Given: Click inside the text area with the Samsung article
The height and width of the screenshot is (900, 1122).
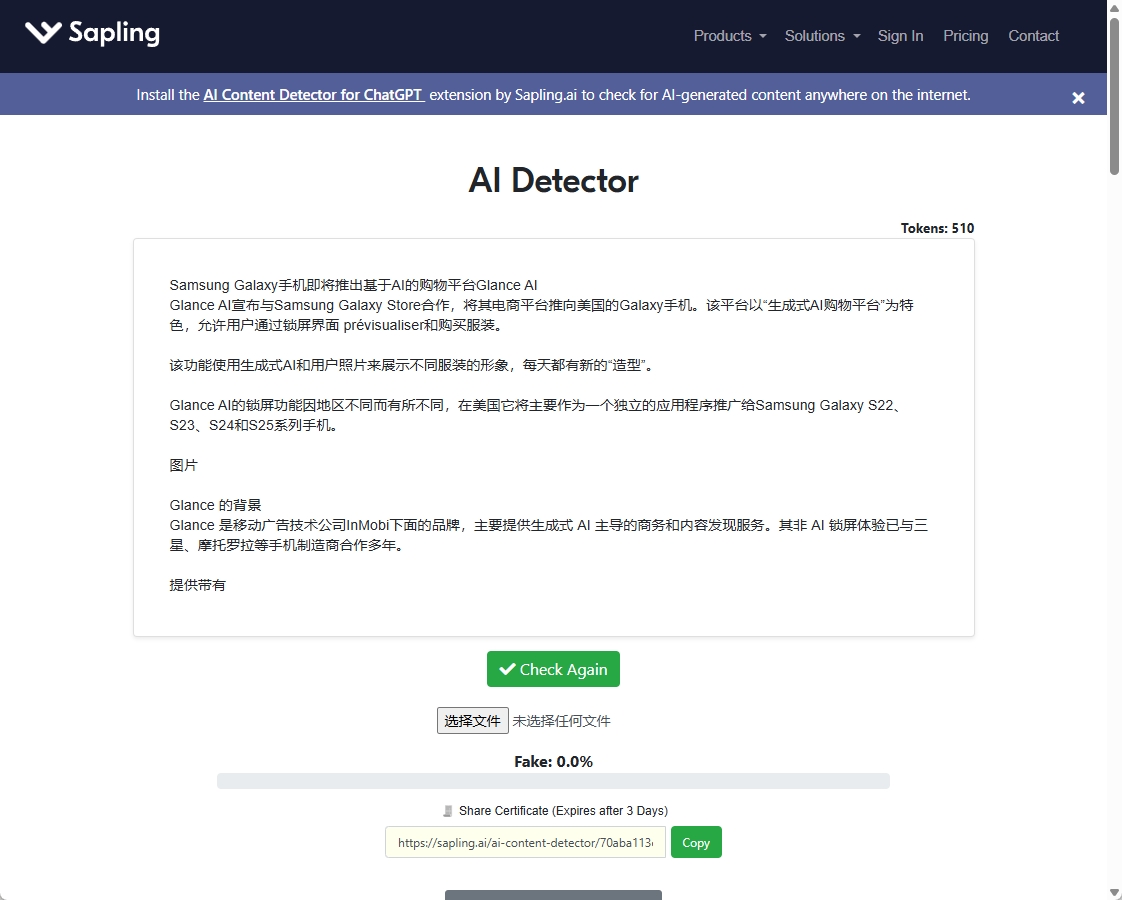Looking at the screenshot, I should click(553, 437).
